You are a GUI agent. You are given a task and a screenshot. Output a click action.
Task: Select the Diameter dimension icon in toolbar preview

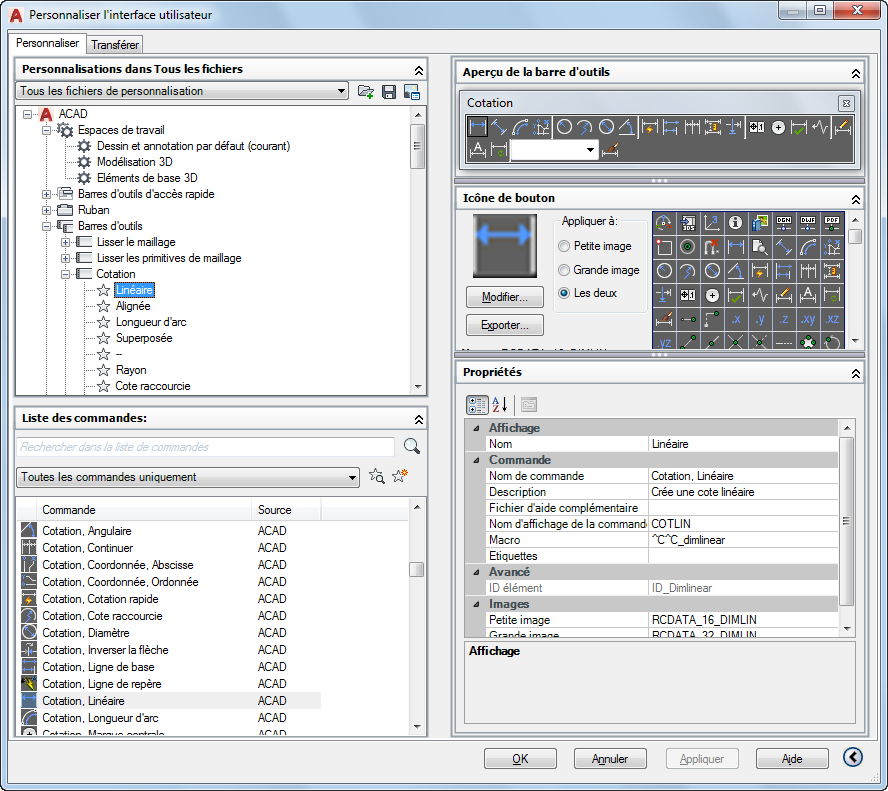click(606, 127)
